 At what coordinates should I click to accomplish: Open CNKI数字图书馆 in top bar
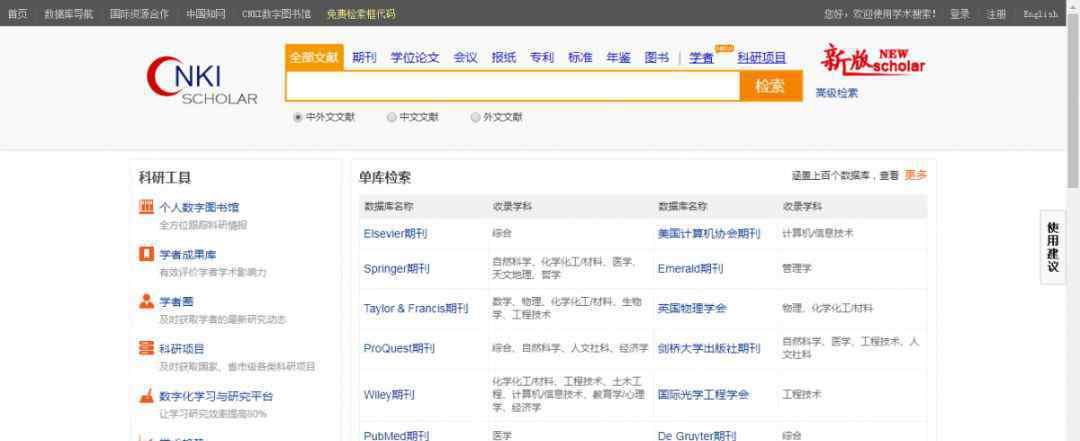tap(276, 14)
